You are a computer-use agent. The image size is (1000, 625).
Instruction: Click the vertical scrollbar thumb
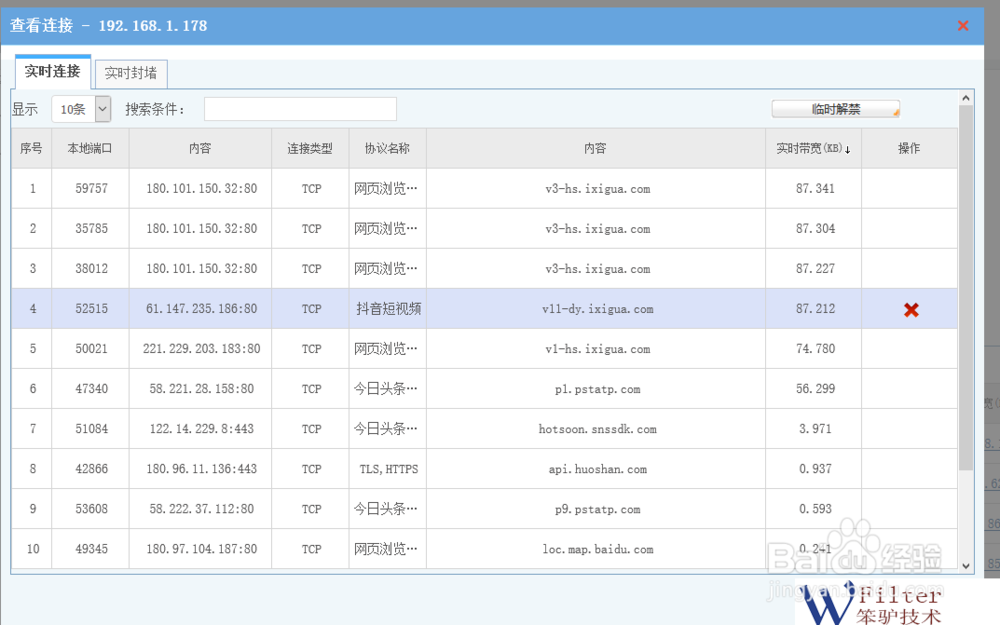[x=966, y=288]
